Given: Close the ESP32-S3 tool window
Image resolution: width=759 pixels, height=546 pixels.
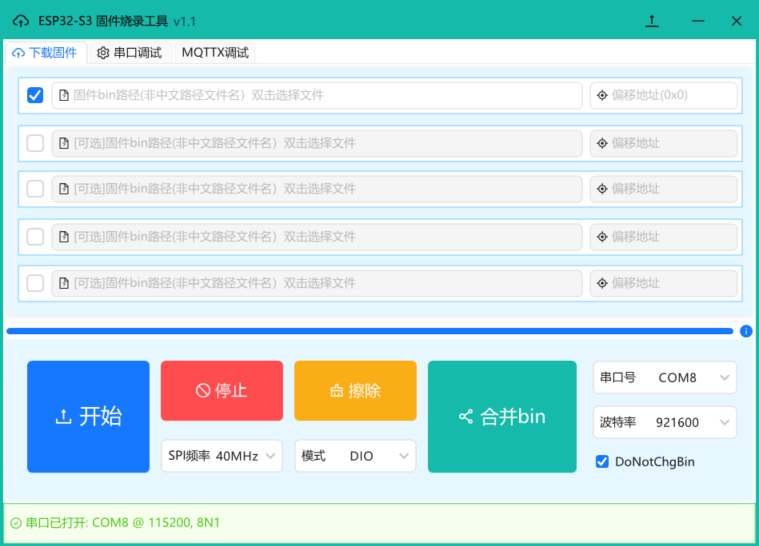Looking at the screenshot, I should (736, 21).
